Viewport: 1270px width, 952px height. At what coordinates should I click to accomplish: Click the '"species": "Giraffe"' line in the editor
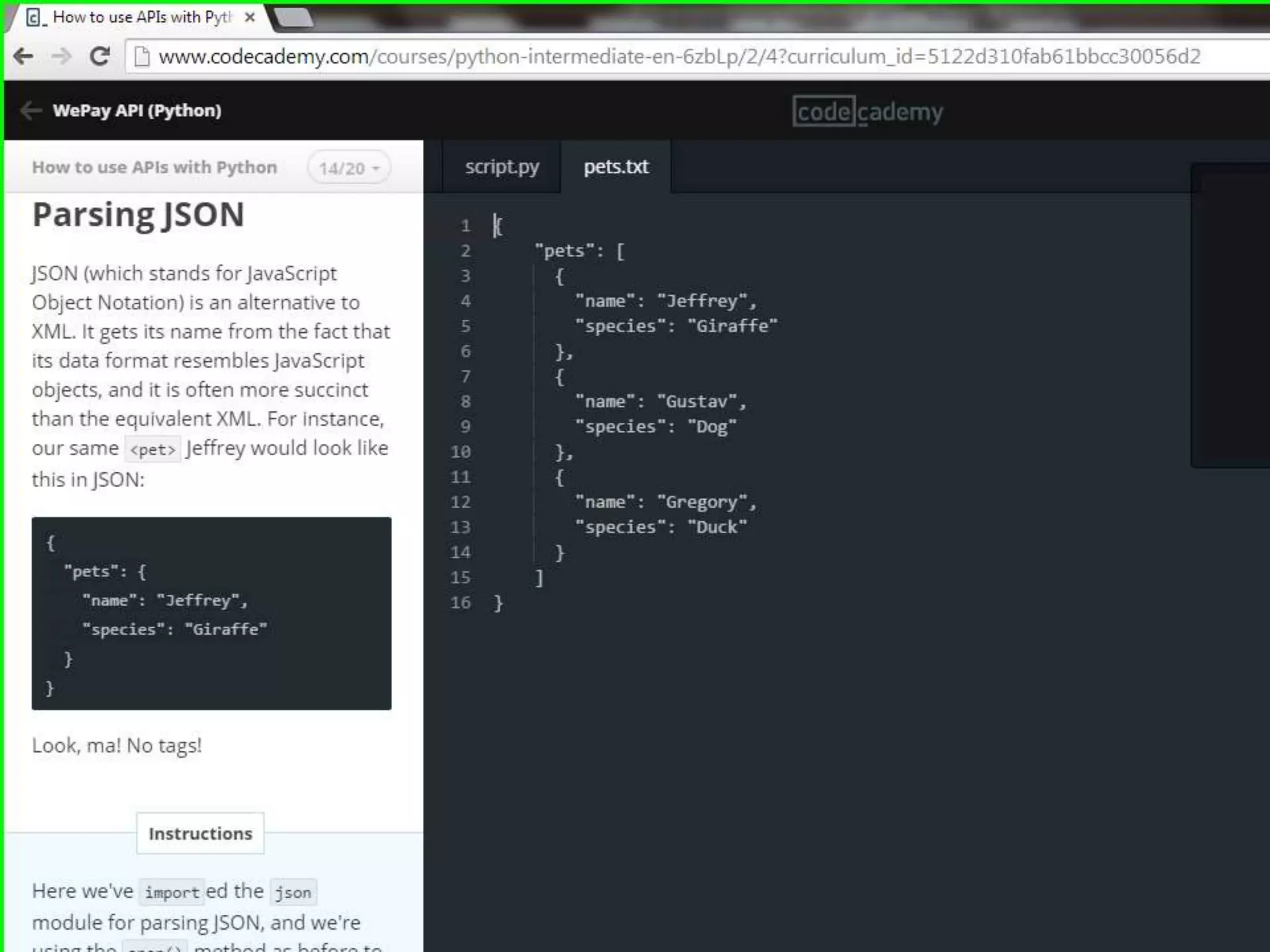676,326
